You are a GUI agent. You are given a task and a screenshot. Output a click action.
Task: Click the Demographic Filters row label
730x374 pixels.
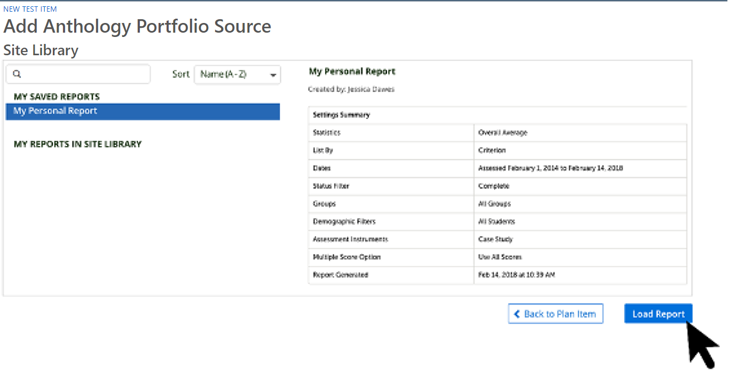344,221
